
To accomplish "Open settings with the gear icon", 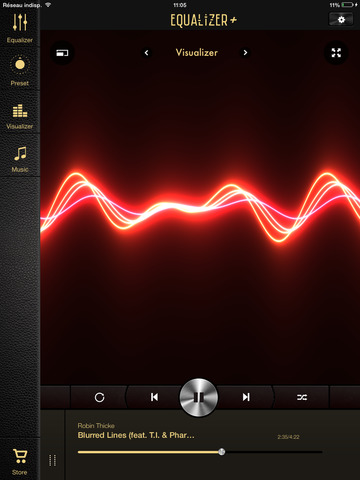I will (341, 20).
